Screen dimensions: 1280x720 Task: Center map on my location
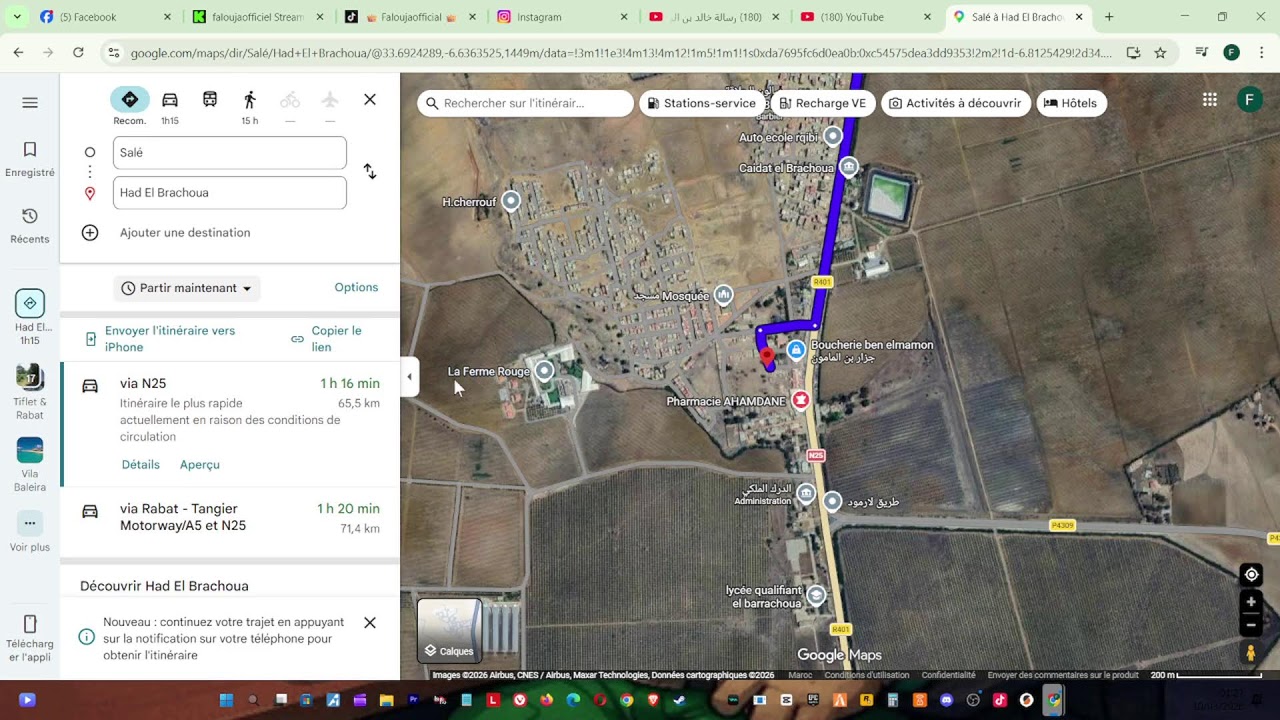coord(1251,574)
